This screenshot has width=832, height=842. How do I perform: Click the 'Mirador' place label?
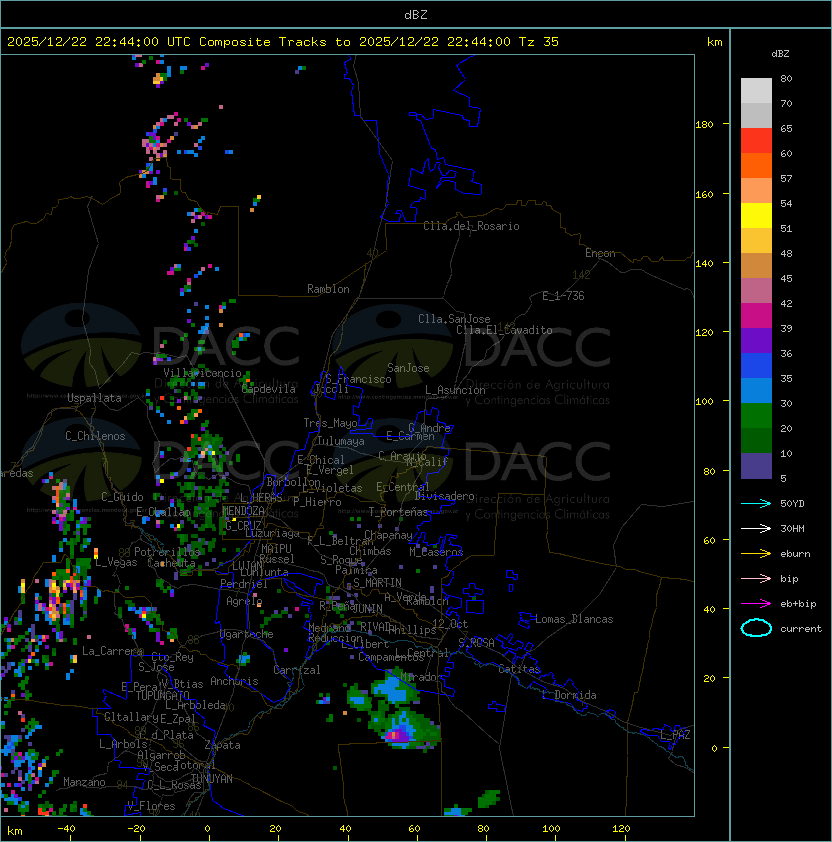422,677
